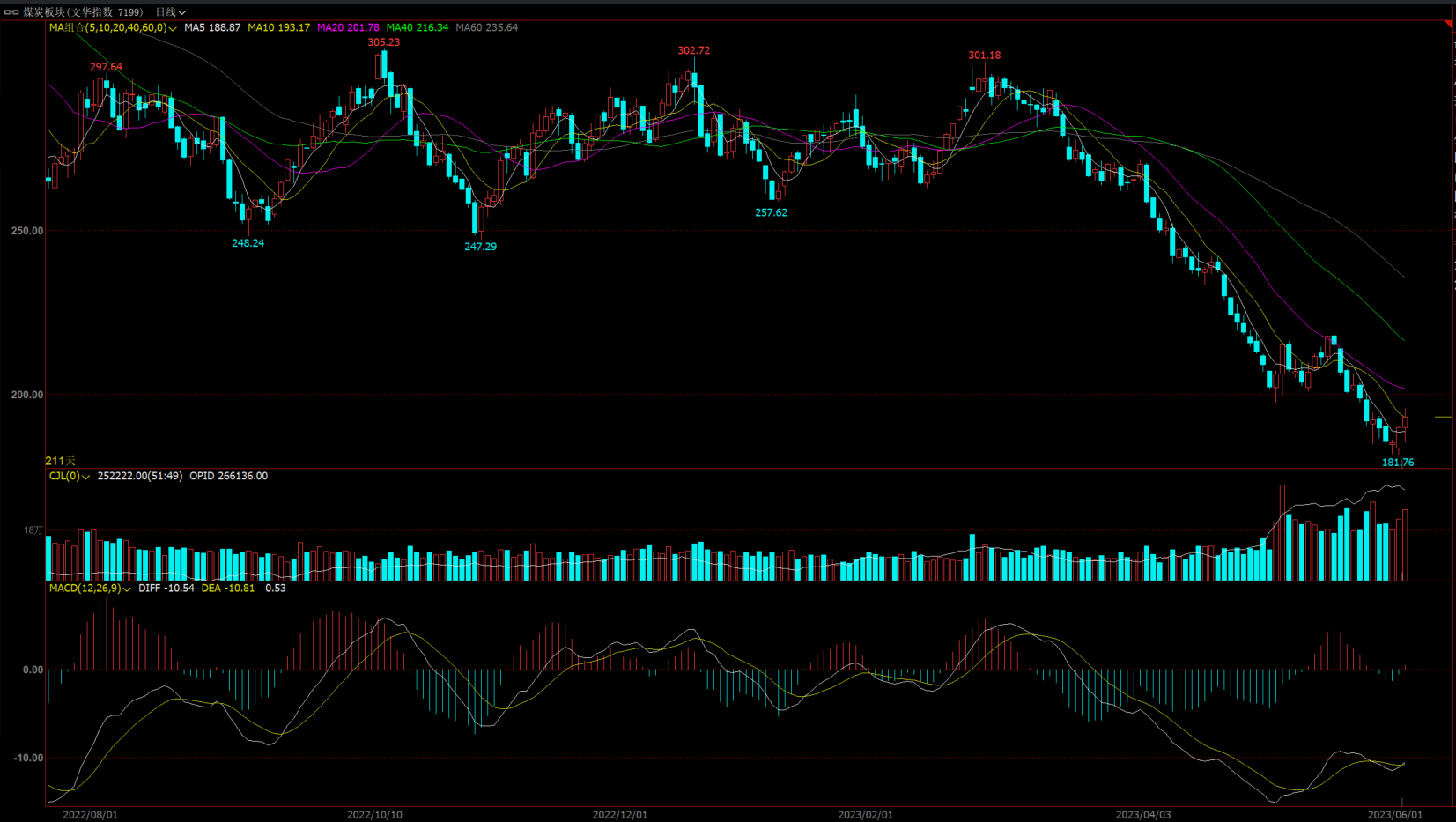Image resolution: width=1456 pixels, height=822 pixels.
Task: Click the 200.00 price axis label
Action: click(x=26, y=395)
